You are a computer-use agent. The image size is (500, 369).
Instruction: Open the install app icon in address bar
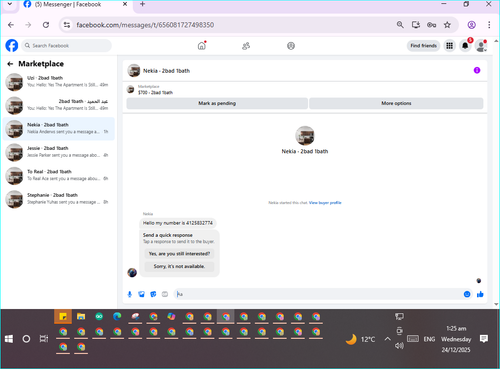click(416, 25)
